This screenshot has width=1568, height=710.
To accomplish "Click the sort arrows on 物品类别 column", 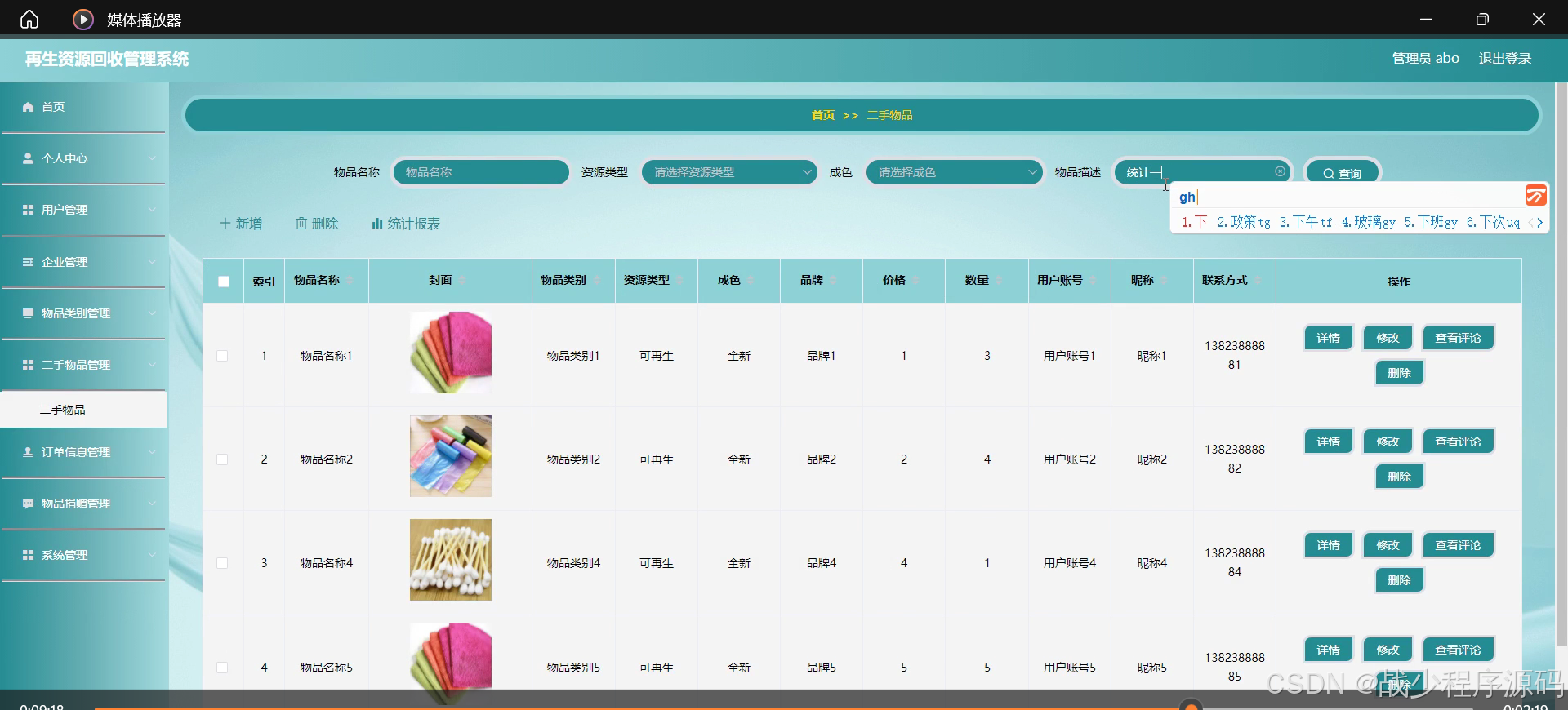I will 596,281.
